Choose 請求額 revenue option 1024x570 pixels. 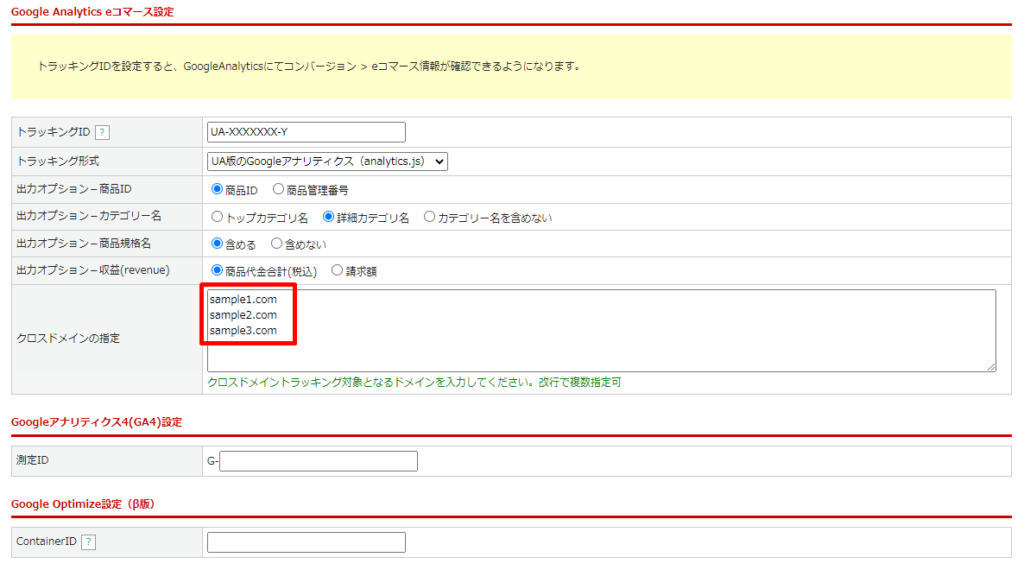[x=337, y=270]
